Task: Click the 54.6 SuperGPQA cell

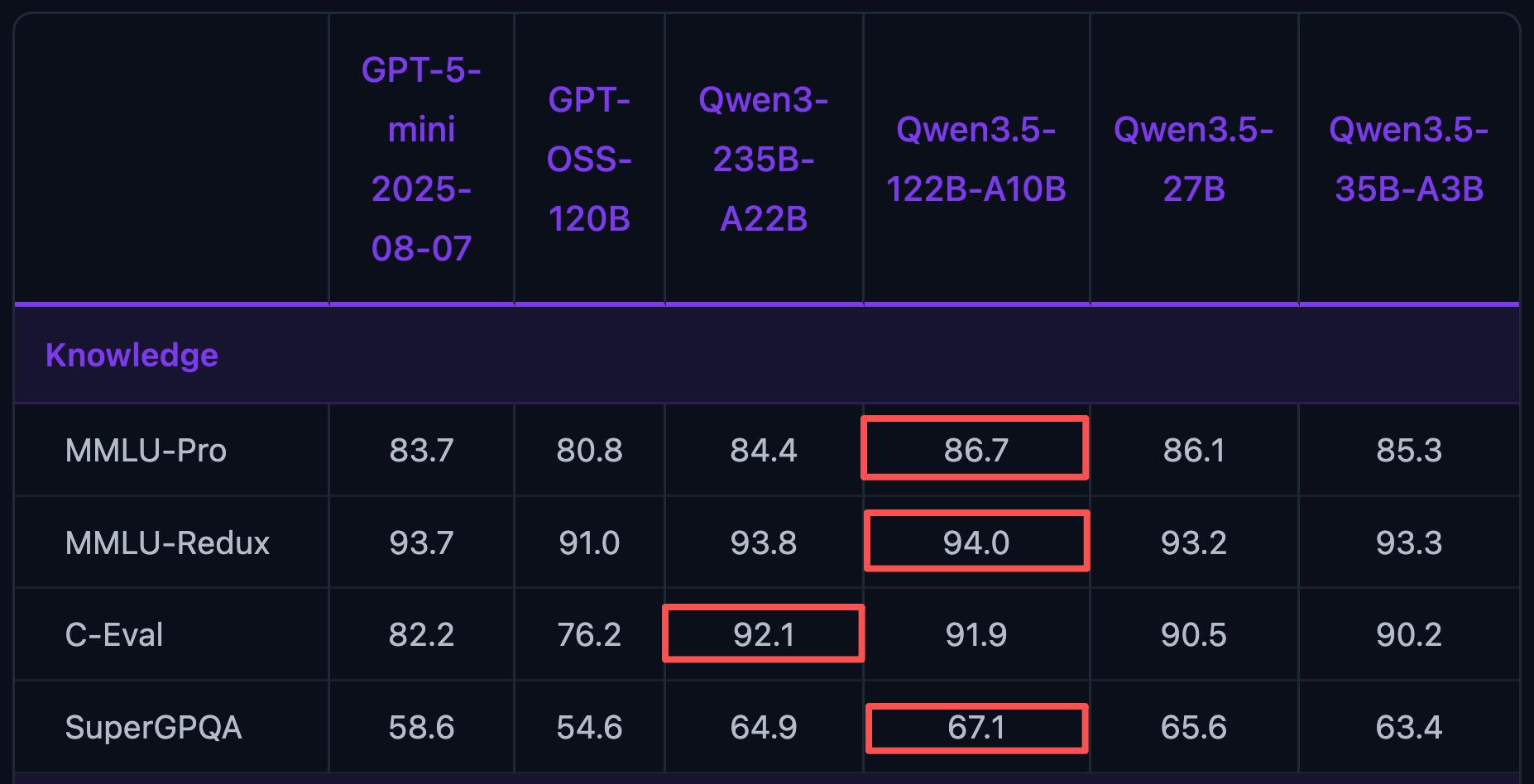Action: [x=589, y=727]
